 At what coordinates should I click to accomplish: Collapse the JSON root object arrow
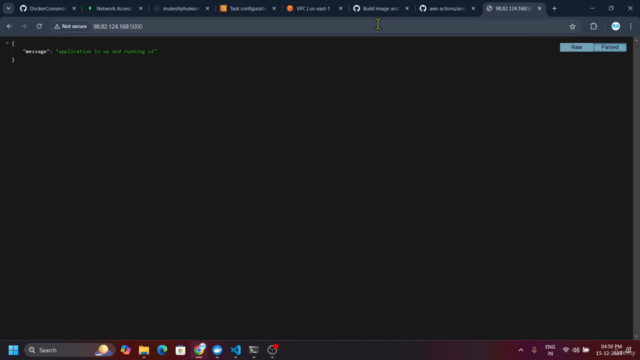(x=7, y=43)
